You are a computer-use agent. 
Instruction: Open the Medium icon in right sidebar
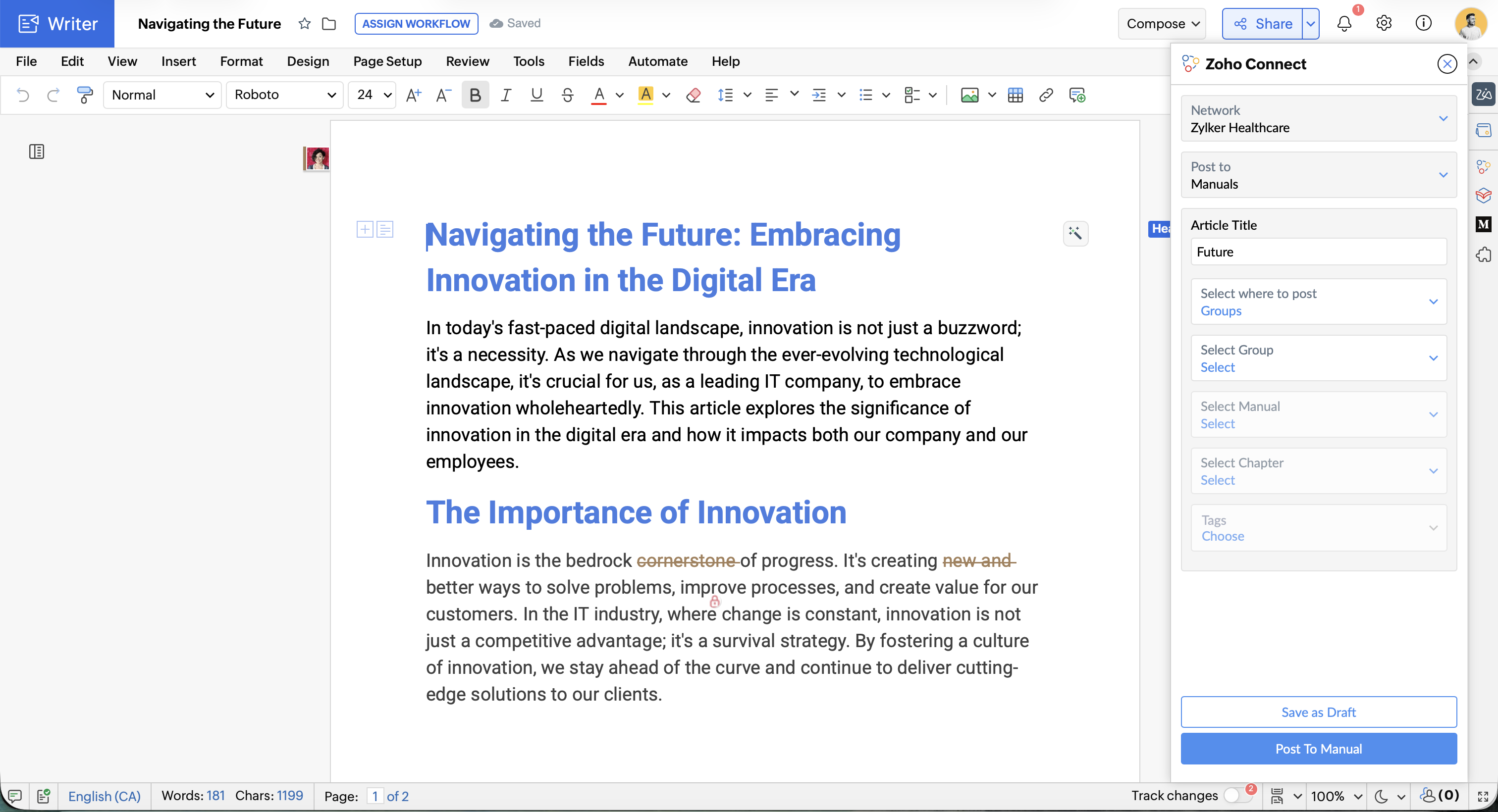pyautogui.click(x=1483, y=224)
